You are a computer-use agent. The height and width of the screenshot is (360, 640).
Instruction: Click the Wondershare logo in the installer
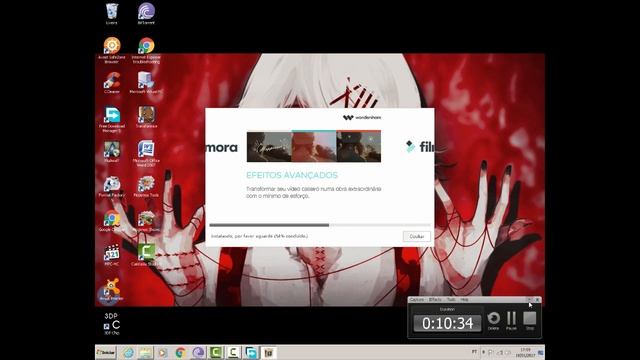362,118
